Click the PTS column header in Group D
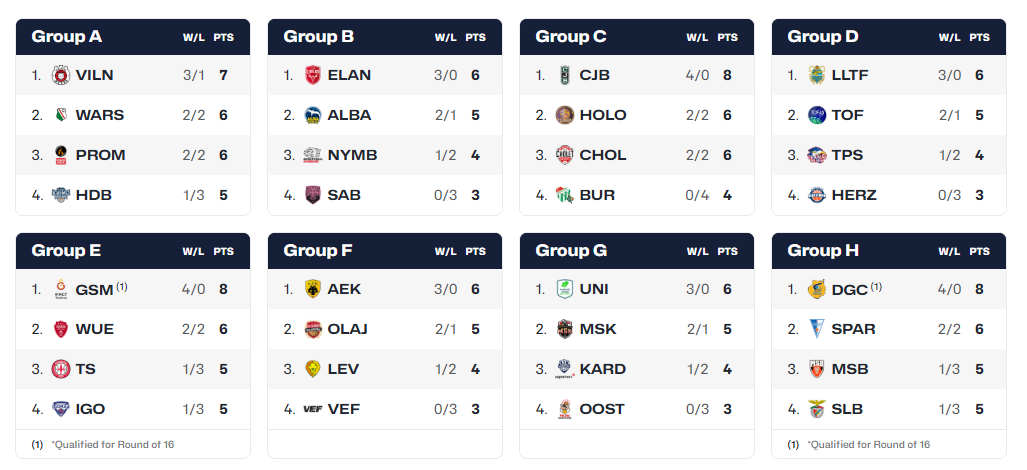 click(979, 38)
